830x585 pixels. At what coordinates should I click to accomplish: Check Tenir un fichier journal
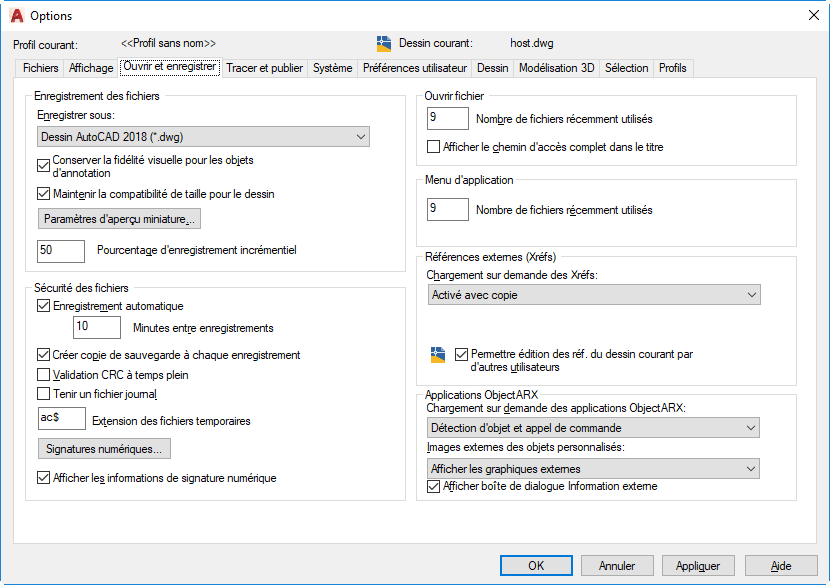coord(43,394)
